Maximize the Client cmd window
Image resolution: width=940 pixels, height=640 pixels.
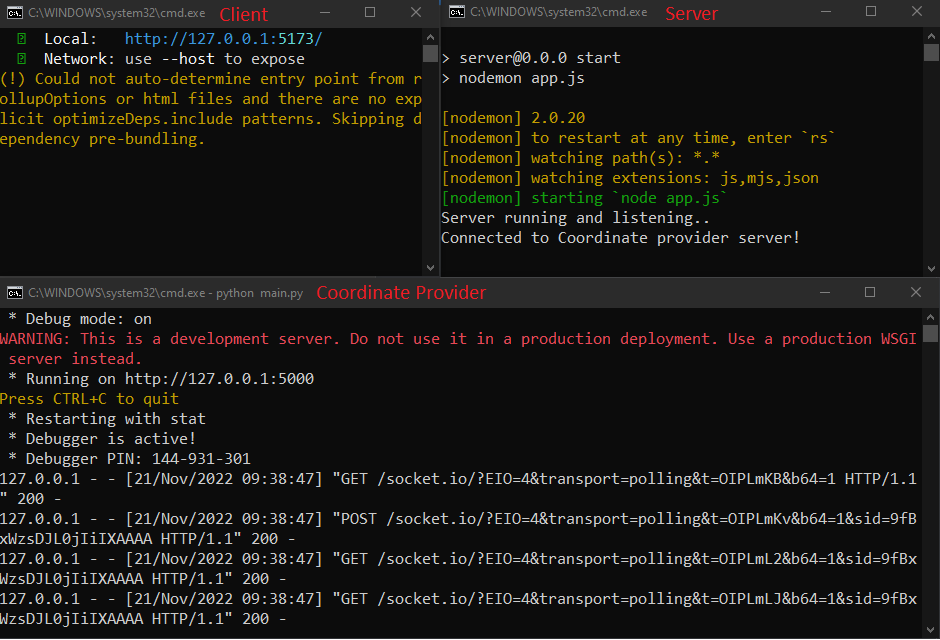(370, 13)
